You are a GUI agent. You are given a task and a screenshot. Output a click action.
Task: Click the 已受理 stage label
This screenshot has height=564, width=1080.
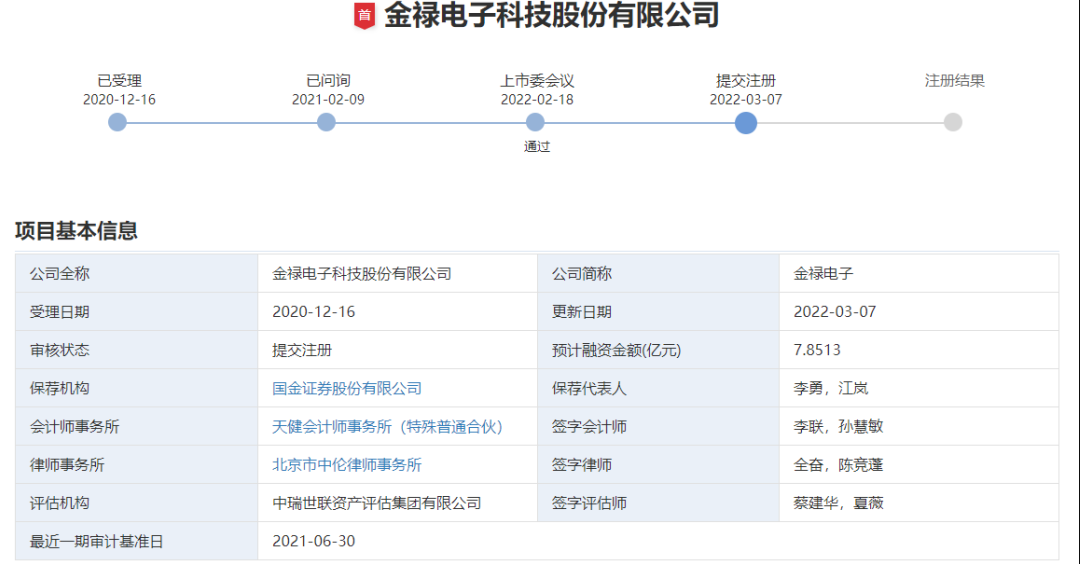(120, 81)
